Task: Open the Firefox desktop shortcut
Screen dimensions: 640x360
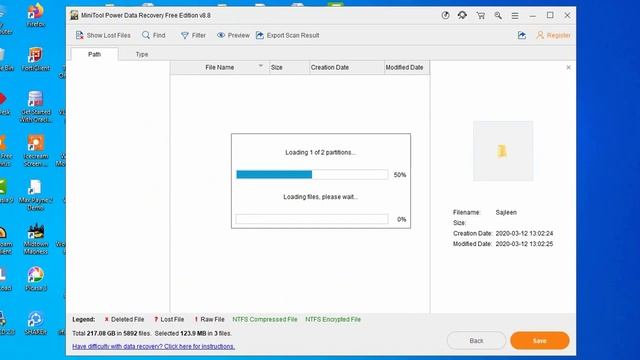Action: [36, 15]
